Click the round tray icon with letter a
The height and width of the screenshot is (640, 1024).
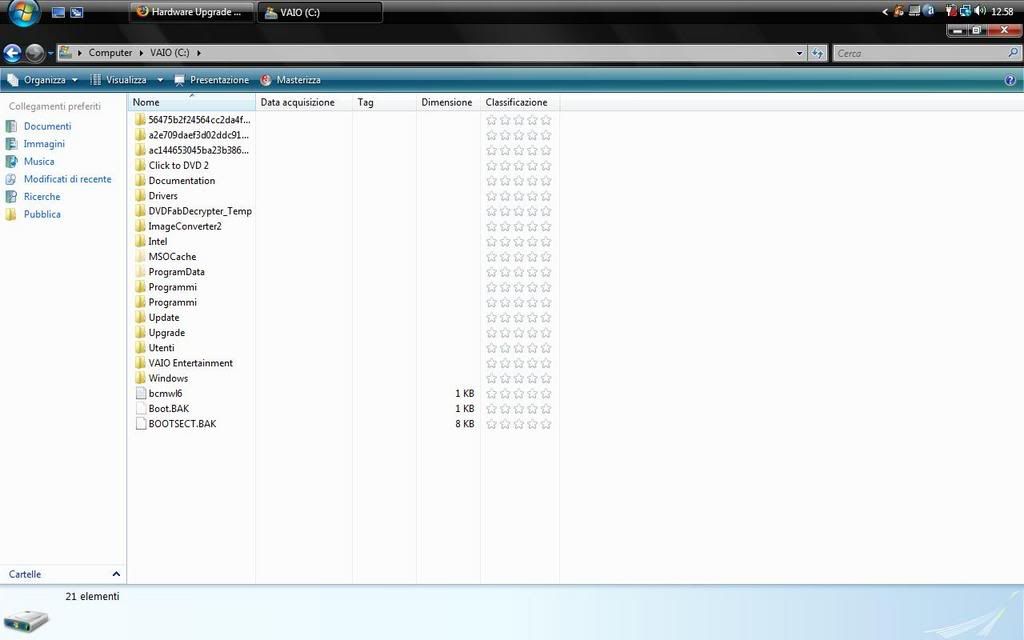[x=929, y=10]
